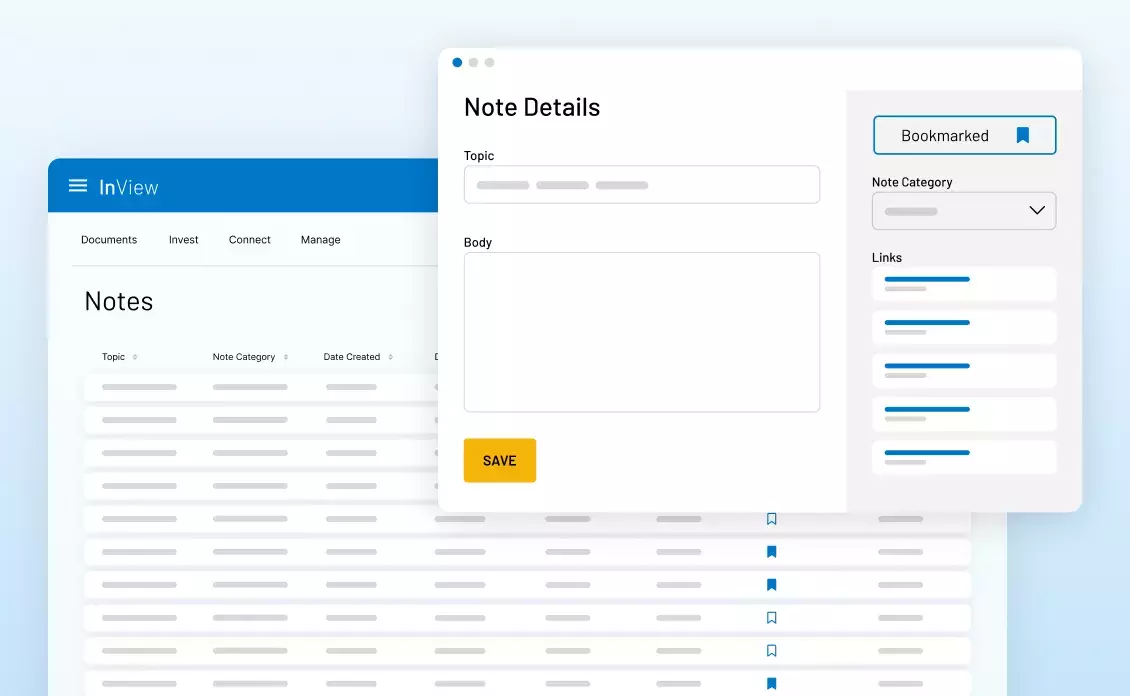Open the Documents menu

tap(109, 240)
